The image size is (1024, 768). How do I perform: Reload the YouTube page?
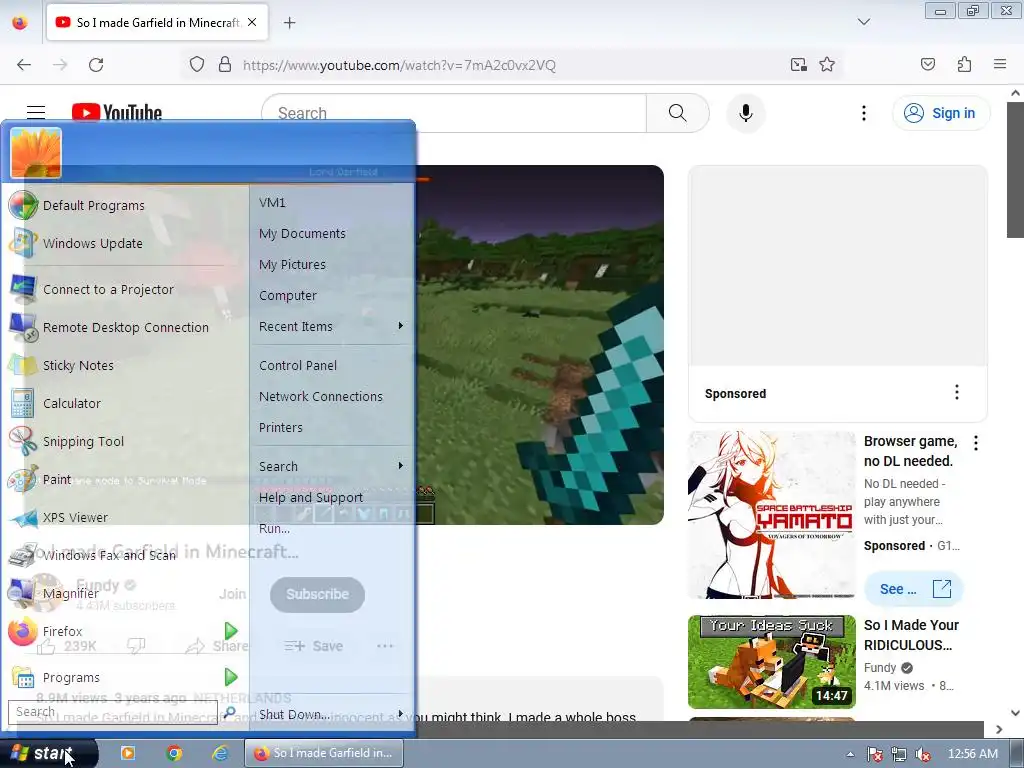point(96,65)
